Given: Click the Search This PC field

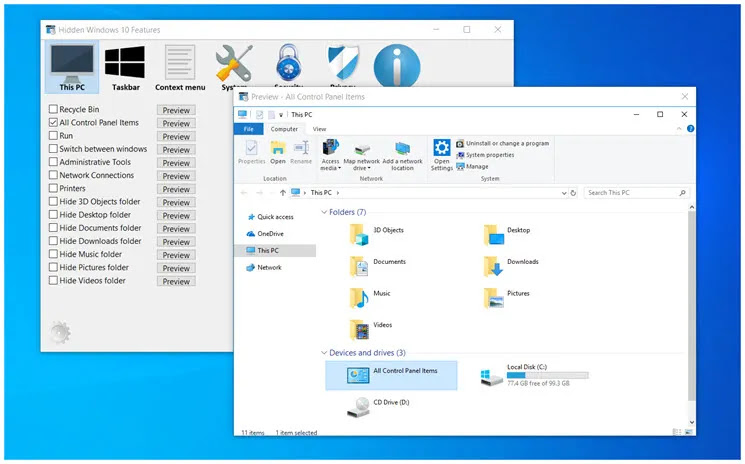Looking at the screenshot, I should 636,193.
